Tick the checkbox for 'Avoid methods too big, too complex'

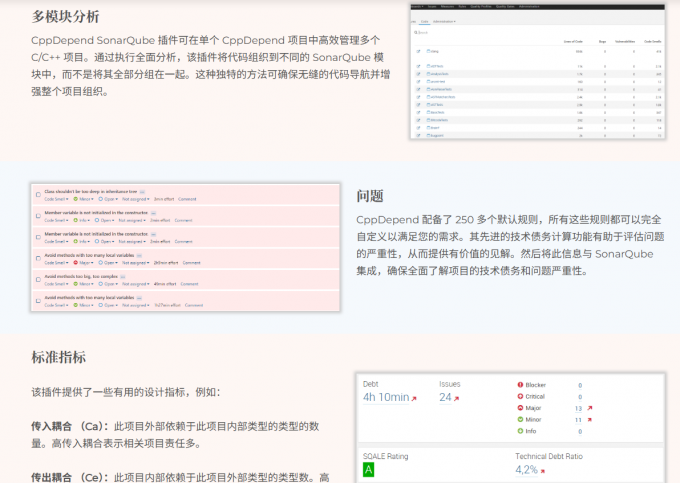coord(38,280)
